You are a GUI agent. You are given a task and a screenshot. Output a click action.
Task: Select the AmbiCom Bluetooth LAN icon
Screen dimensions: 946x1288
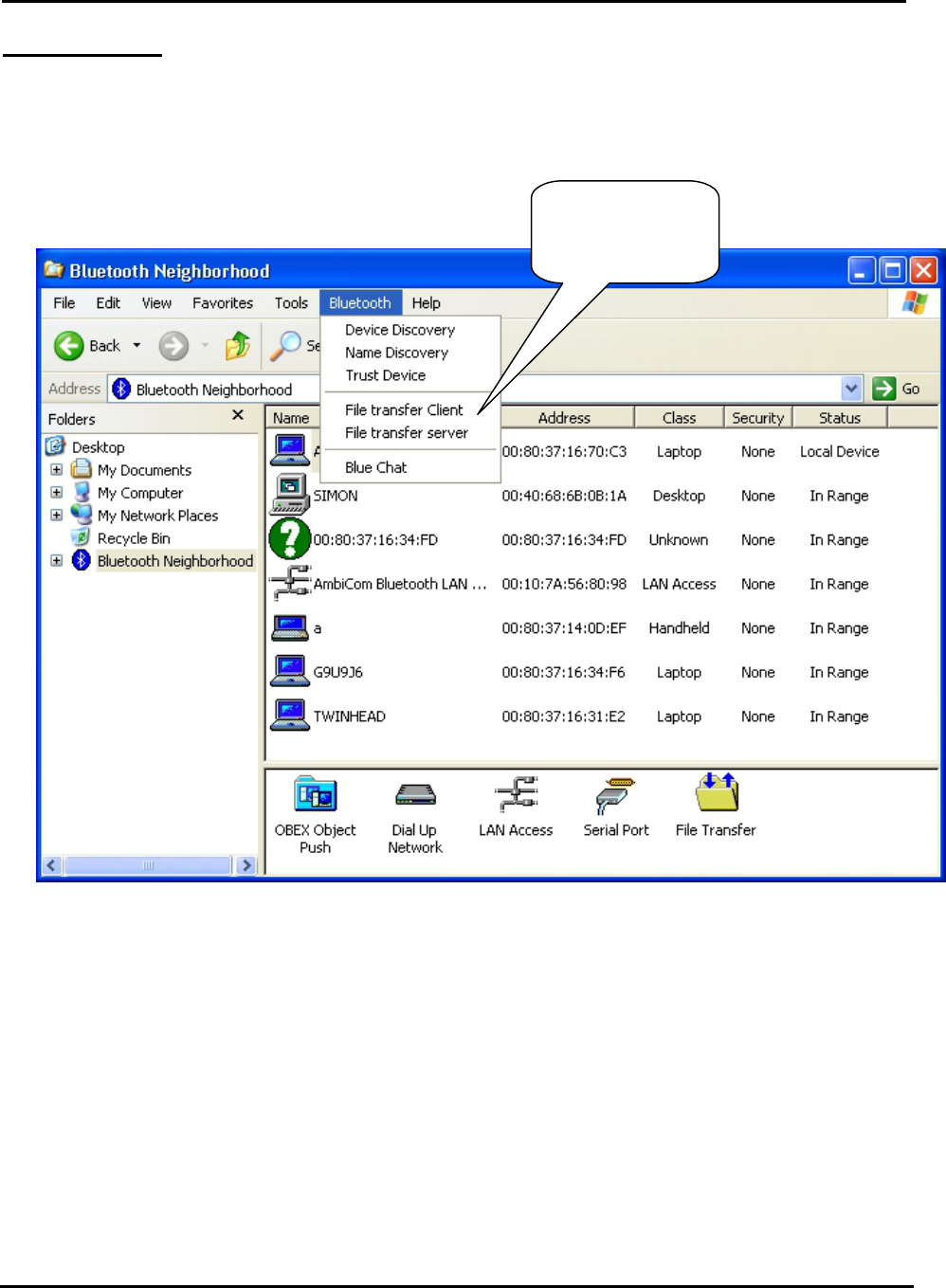pyautogui.click(x=290, y=583)
